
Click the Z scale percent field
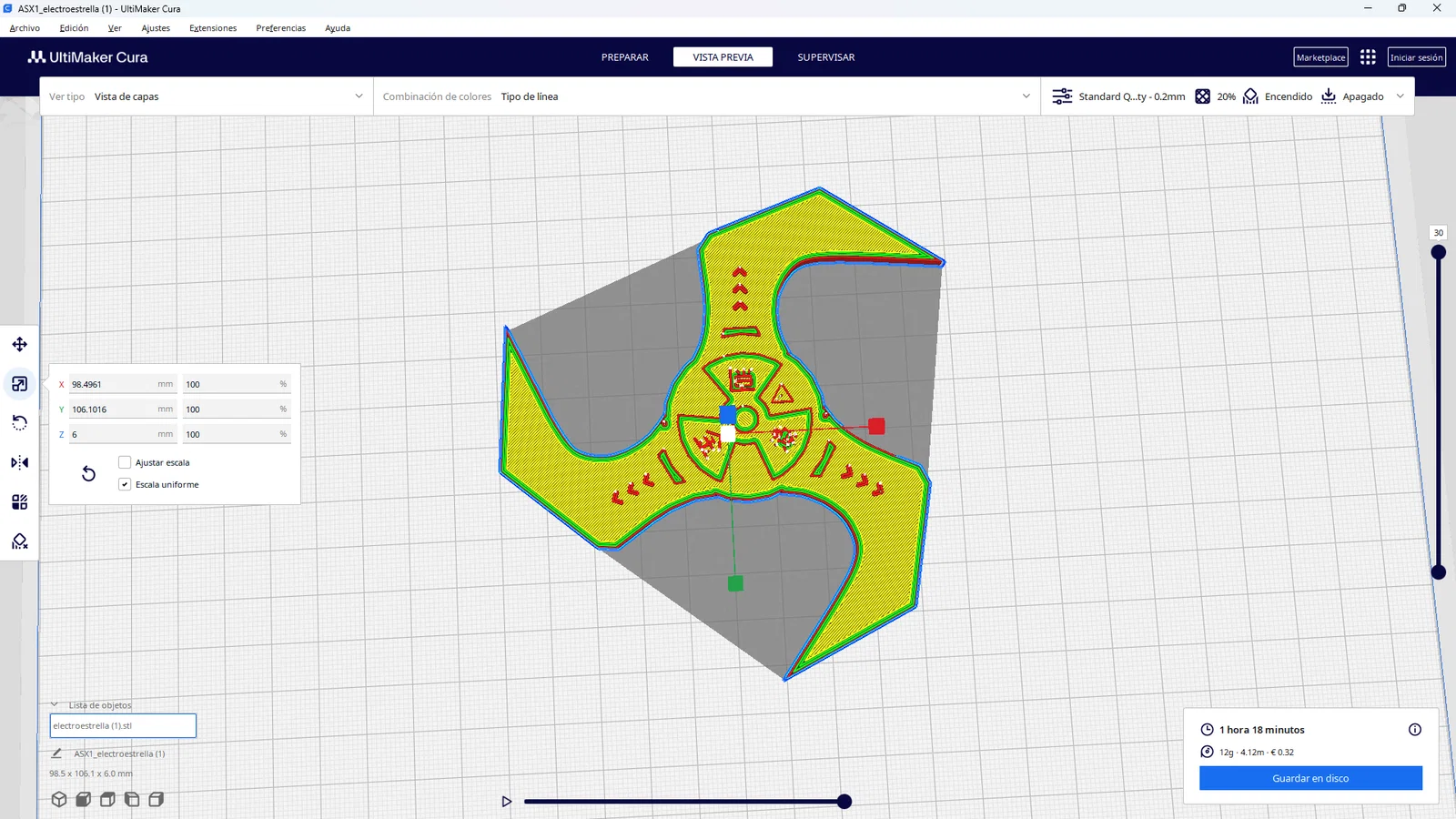[236, 434]
